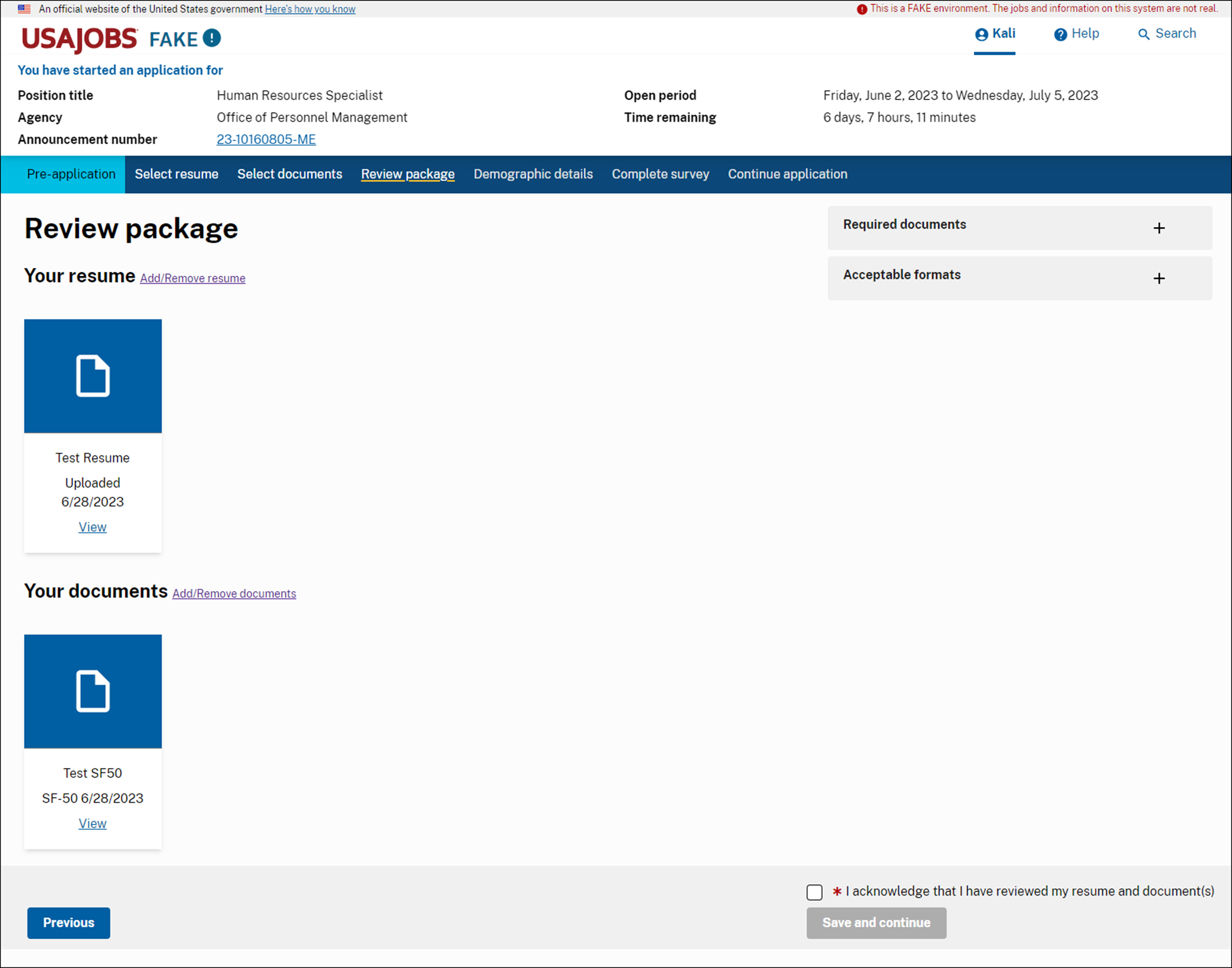
Task: Go to the Complete survey step
Action: click(x=660, y=174)
